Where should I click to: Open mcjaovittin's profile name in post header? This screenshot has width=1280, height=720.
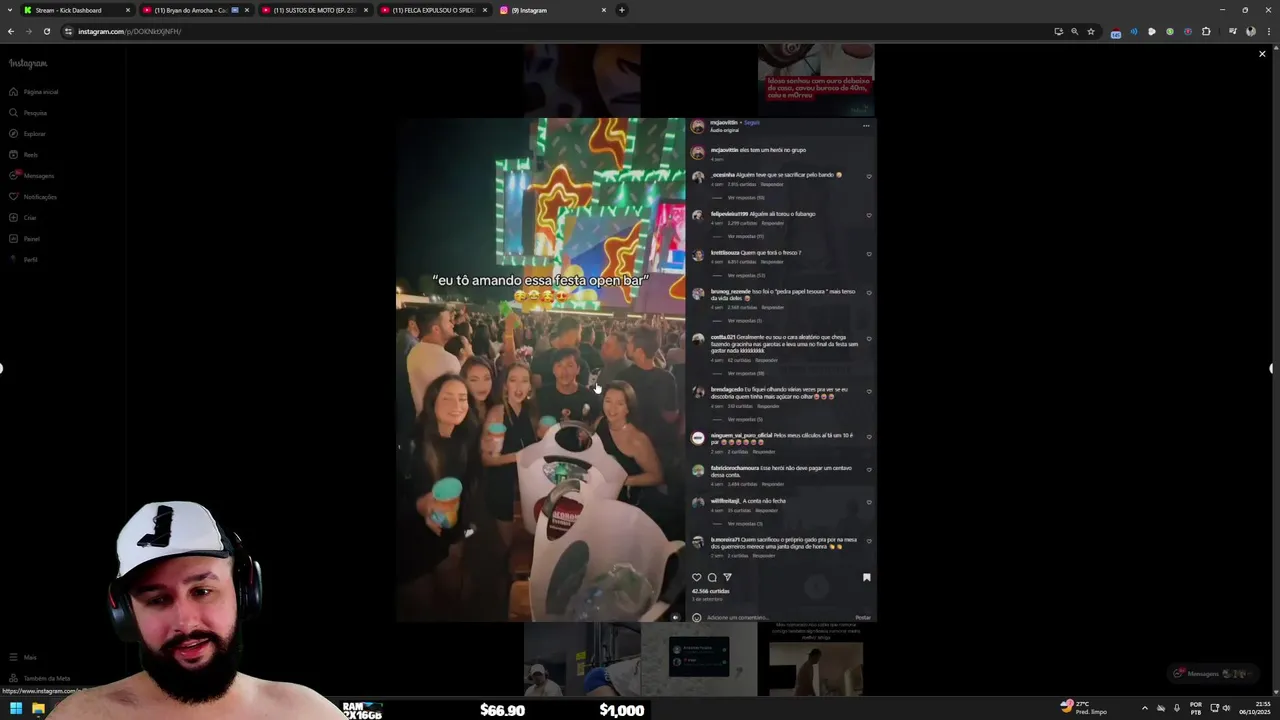(724, 122)
